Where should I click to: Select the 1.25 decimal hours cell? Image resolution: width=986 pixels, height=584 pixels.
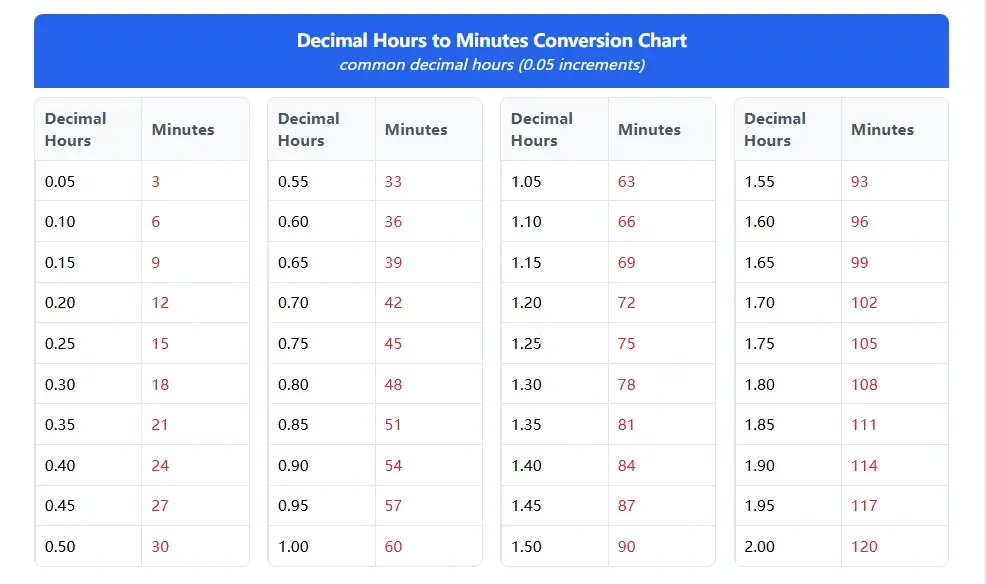526,344
